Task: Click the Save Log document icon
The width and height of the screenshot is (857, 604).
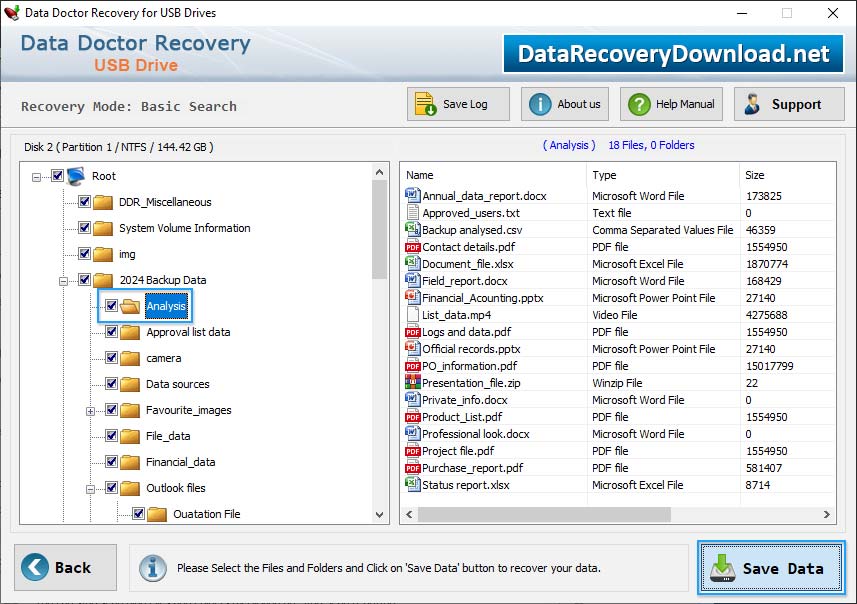Action: [x=425, y=104]
